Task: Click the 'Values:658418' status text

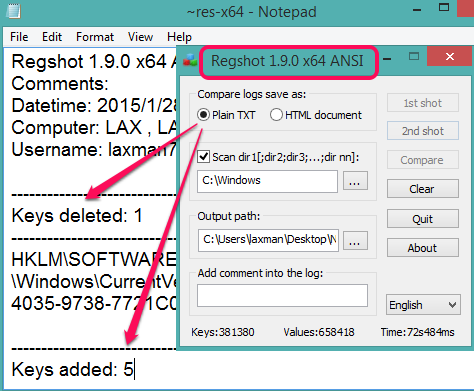Action: click(x=319, y=332)
